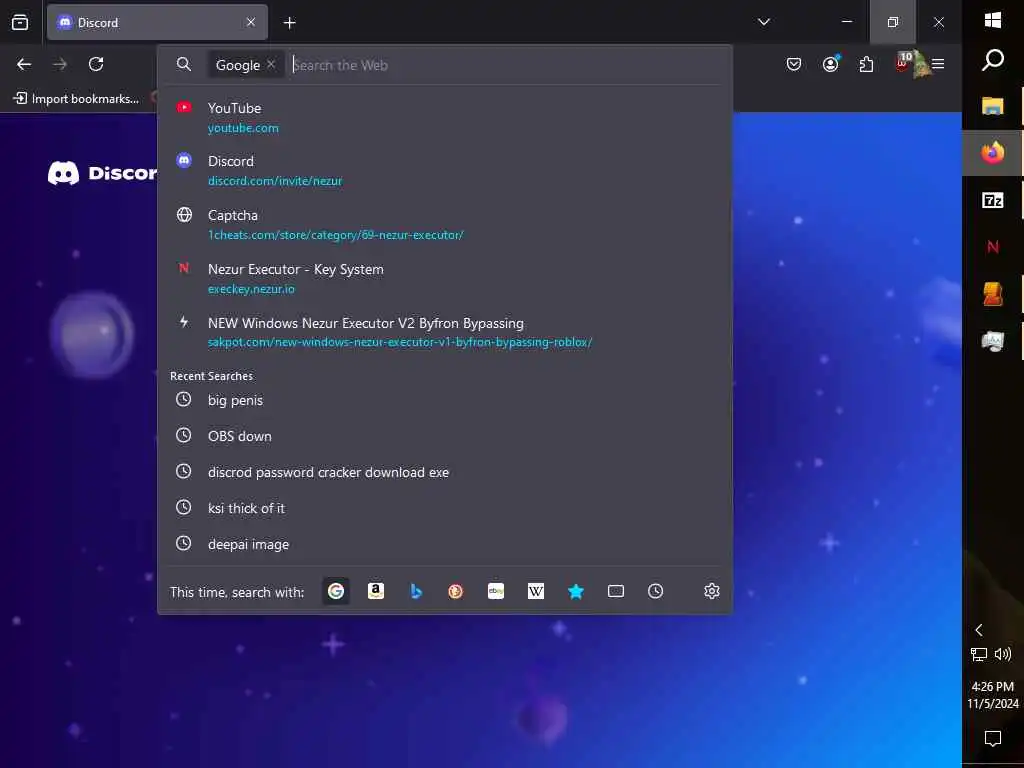Select the NEW Windows Nezur Executor V2 suggestion
The width and height of the screenshot is (1024, 768).
click(445, 332)
